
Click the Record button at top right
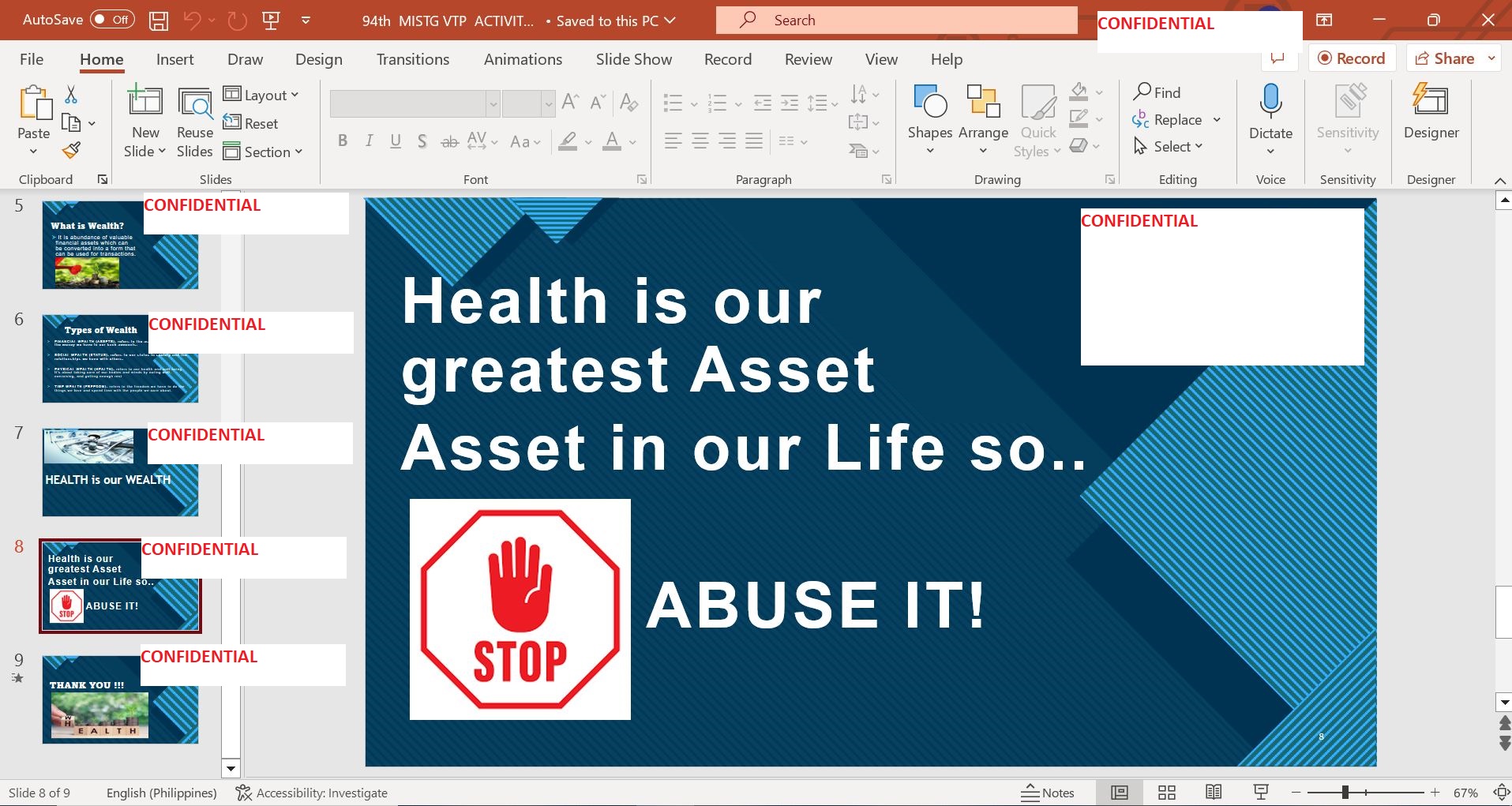(1352, 58)
